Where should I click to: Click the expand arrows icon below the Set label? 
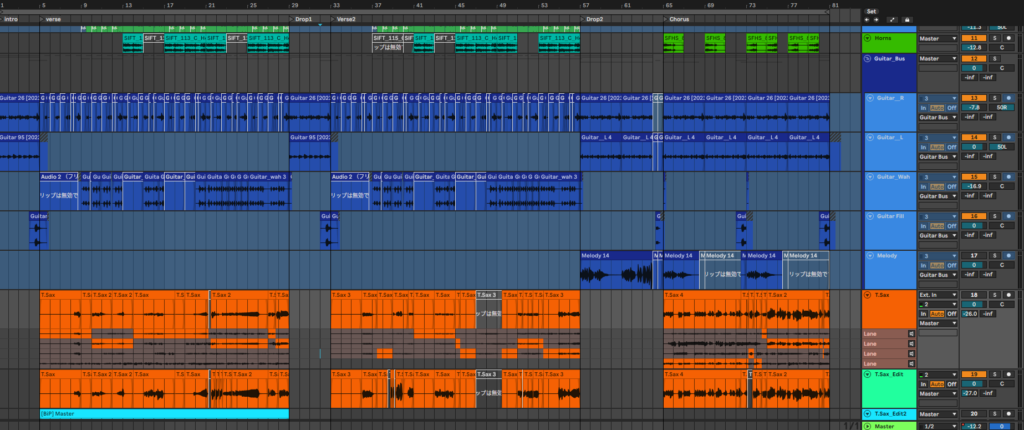[x=893, y=19]
